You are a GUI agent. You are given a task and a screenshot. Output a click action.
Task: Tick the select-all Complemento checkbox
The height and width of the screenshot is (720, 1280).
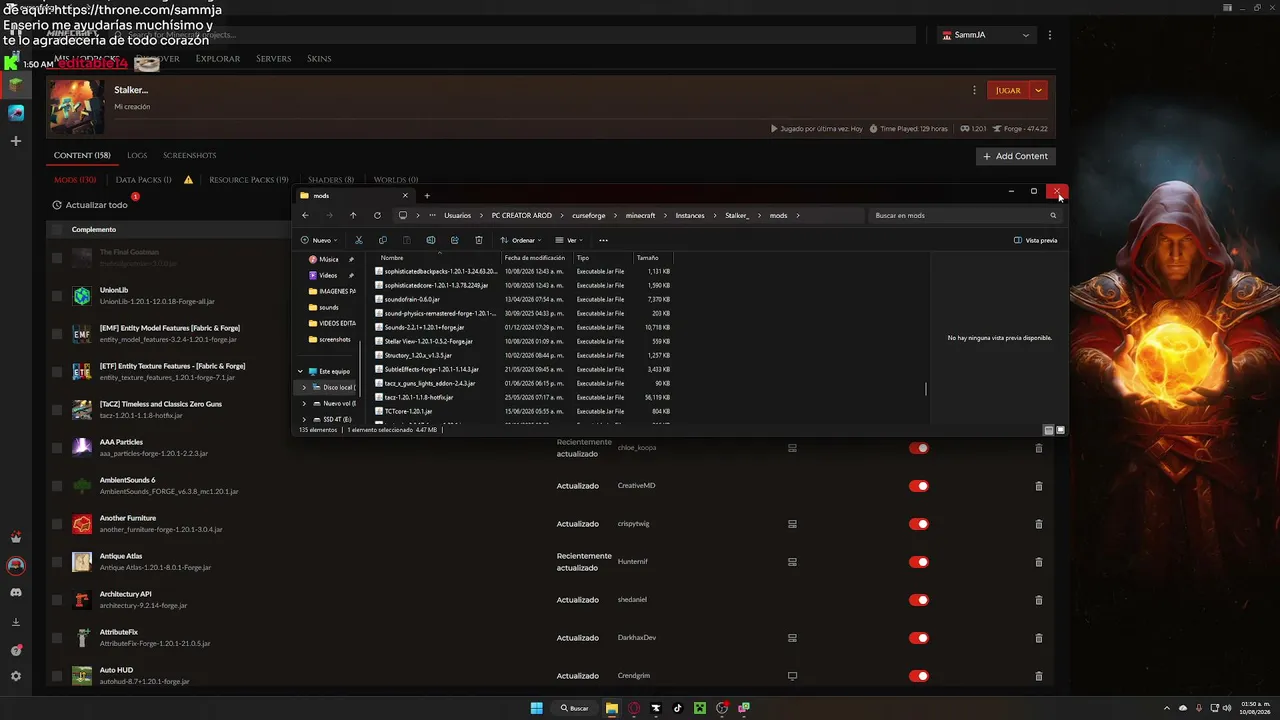57,230
